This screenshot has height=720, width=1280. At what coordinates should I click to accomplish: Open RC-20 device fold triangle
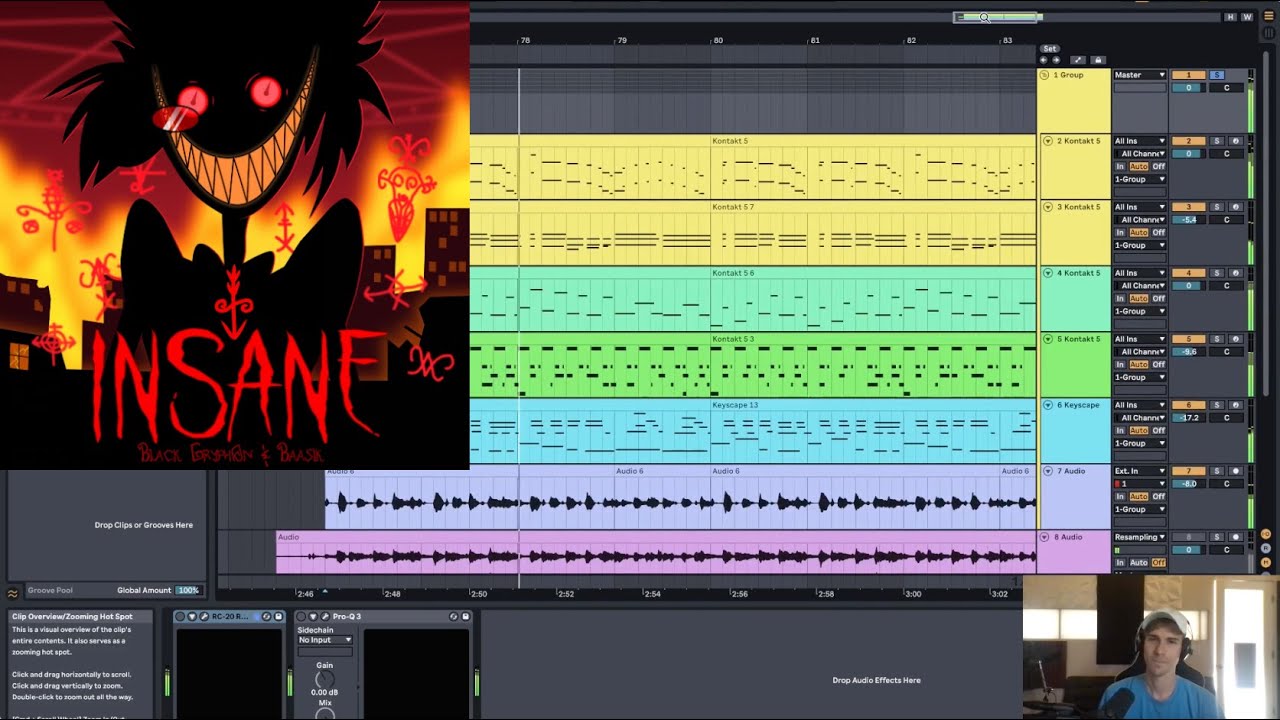click(192, 616)
